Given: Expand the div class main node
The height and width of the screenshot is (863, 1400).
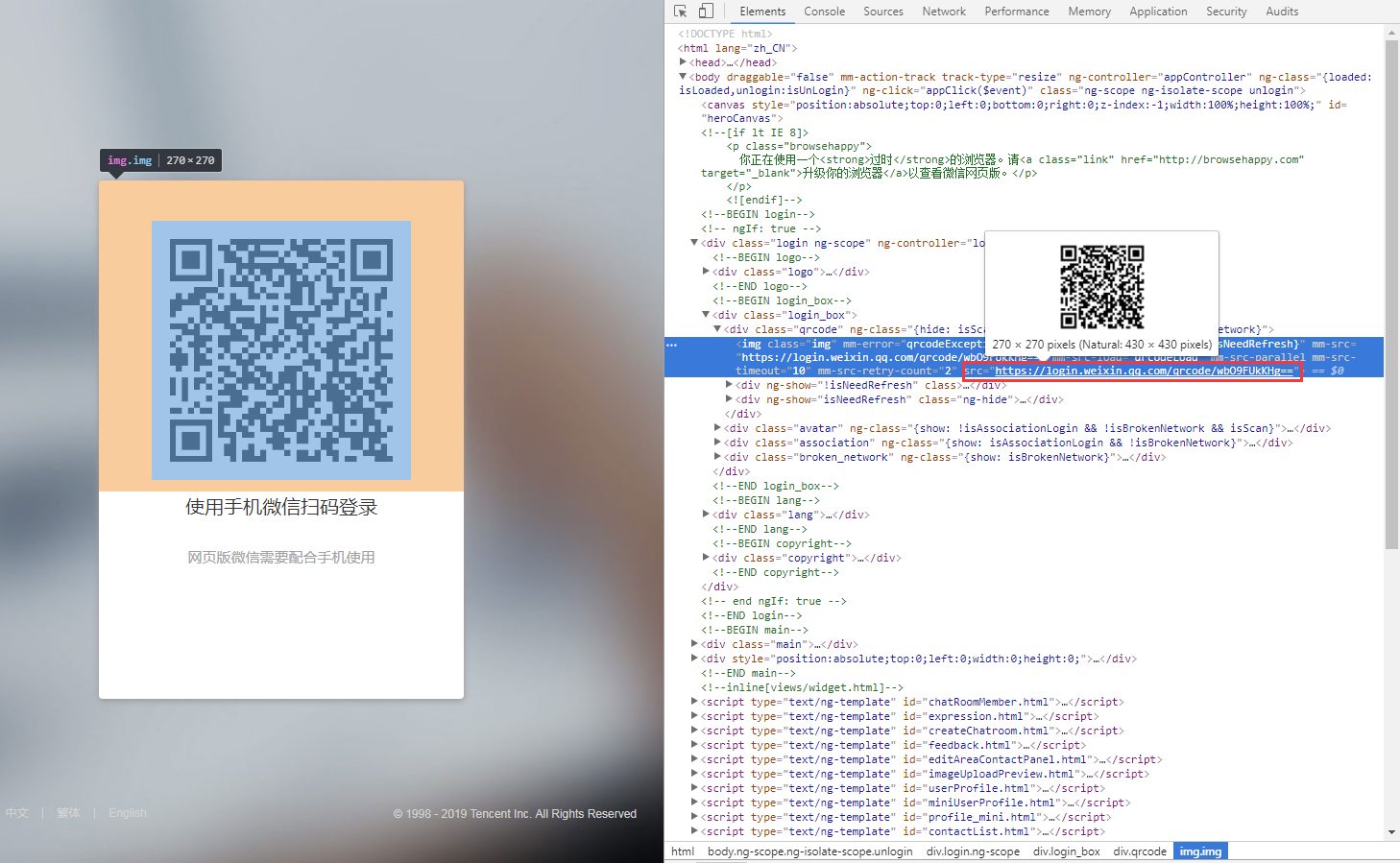Looking at the screenshot, I should 694,644.
